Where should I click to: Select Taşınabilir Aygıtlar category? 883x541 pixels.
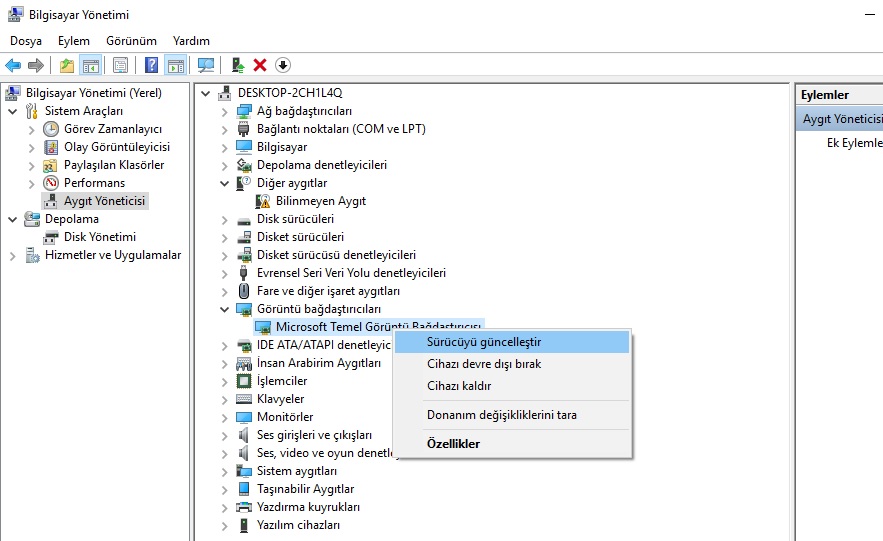pyautogui.click(x=305, y=489)
